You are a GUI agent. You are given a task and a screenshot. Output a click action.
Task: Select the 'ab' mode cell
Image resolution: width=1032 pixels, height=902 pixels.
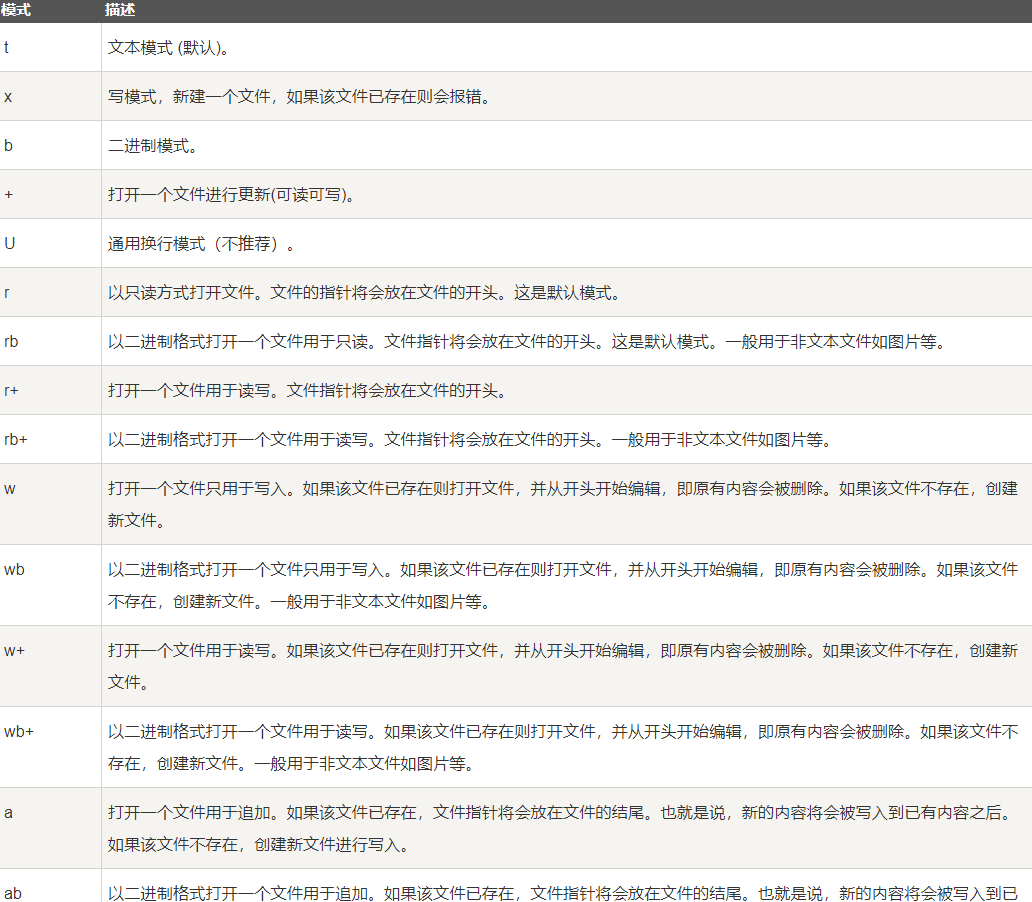click(50, 886)
